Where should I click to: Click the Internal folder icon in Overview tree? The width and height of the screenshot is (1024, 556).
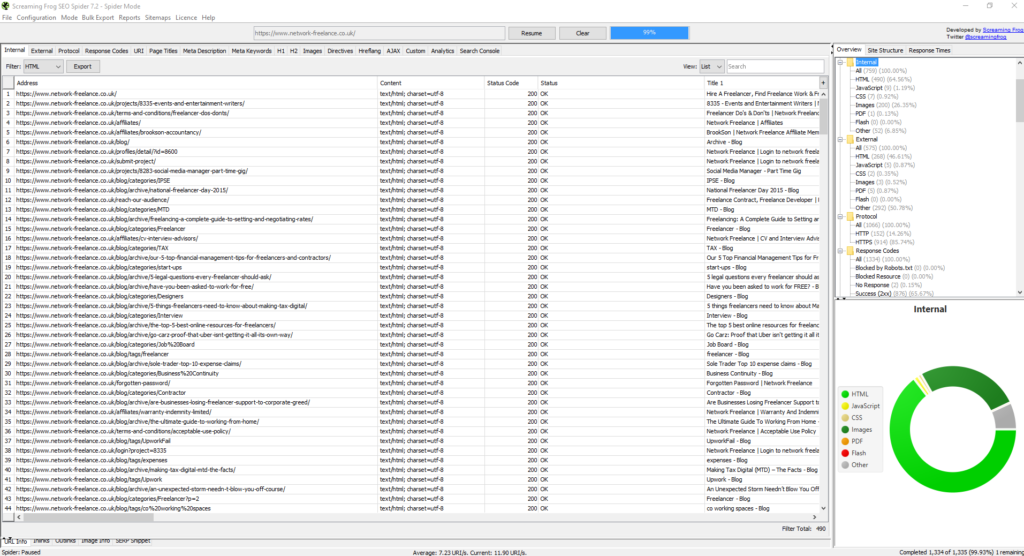tap(850, 62)
